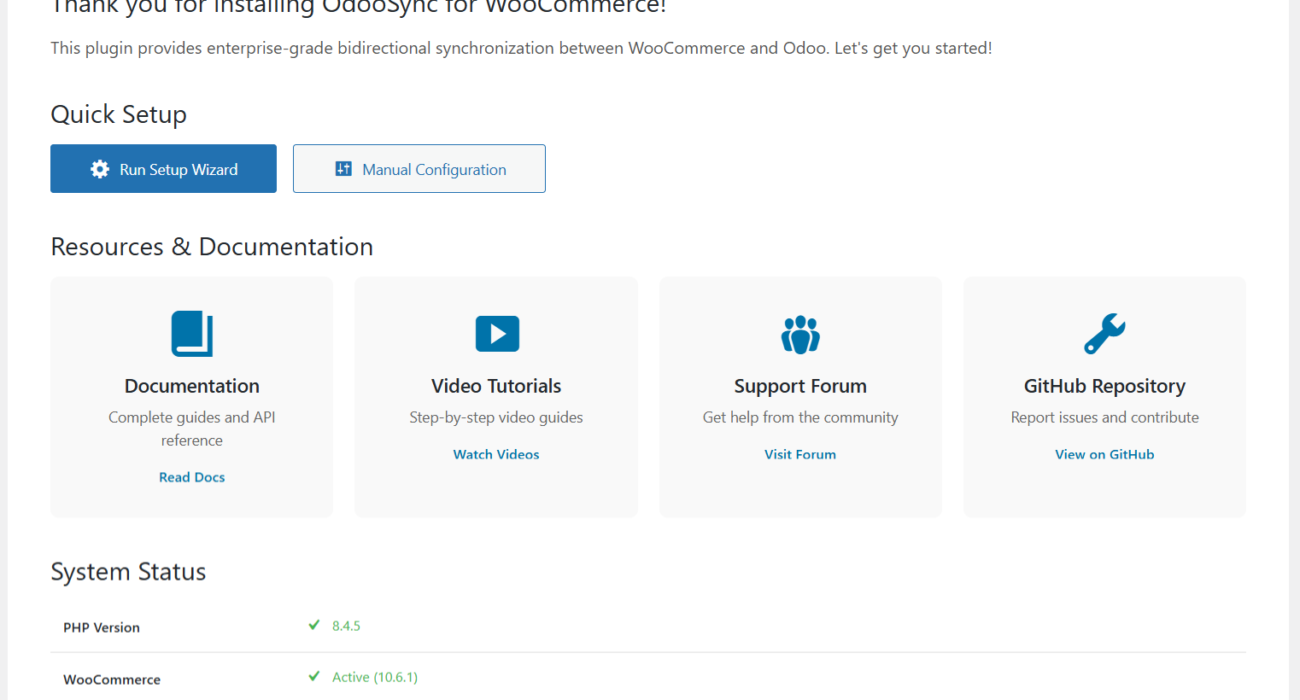Image resolution: width=1300 pixels, height=700 pixels.
Task: Click the System Status heading
Action: (128, 572)
